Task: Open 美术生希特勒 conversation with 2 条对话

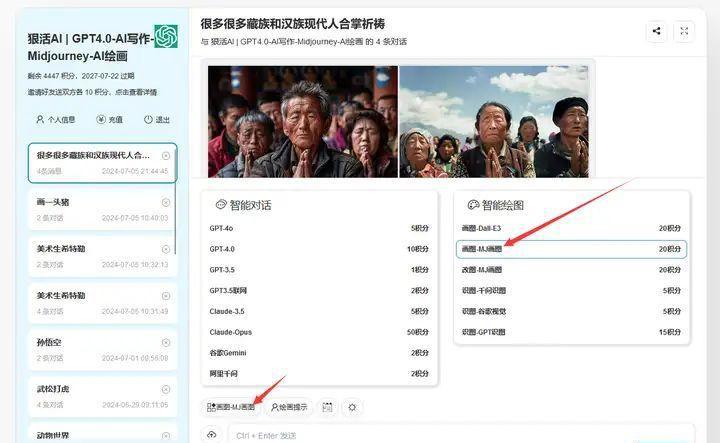Action: tap(102, 256)
